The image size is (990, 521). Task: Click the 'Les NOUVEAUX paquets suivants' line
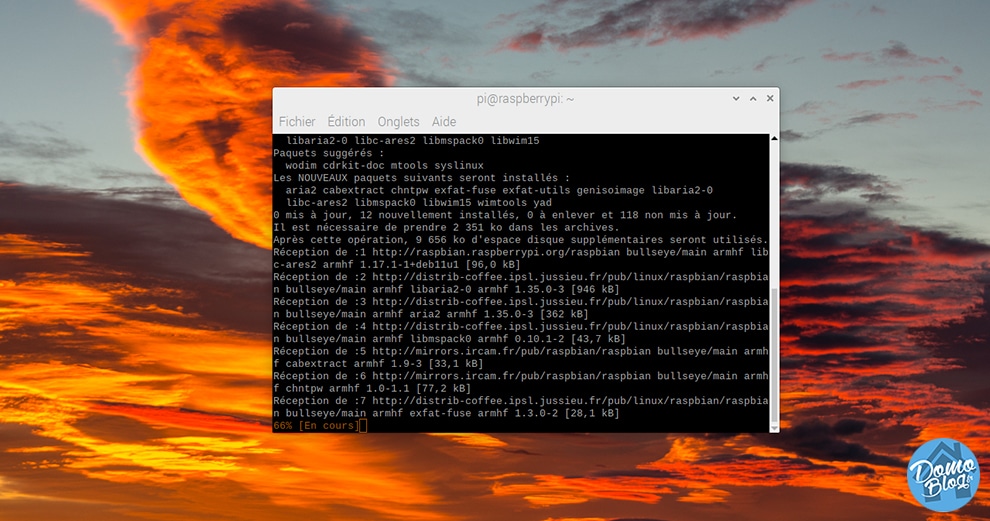[421, 177]
